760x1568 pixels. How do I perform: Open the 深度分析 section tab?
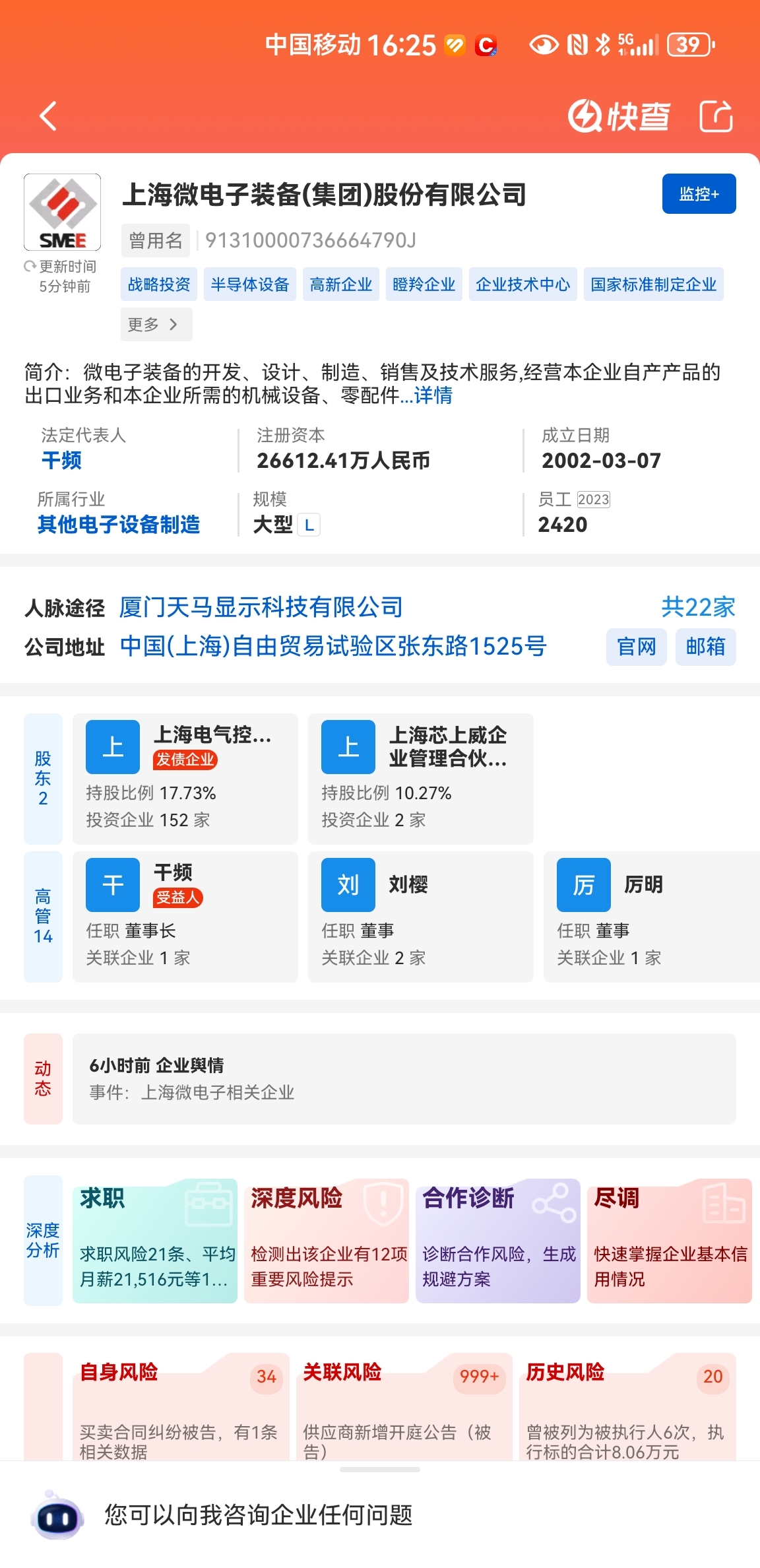click(x=43, y=1240)
